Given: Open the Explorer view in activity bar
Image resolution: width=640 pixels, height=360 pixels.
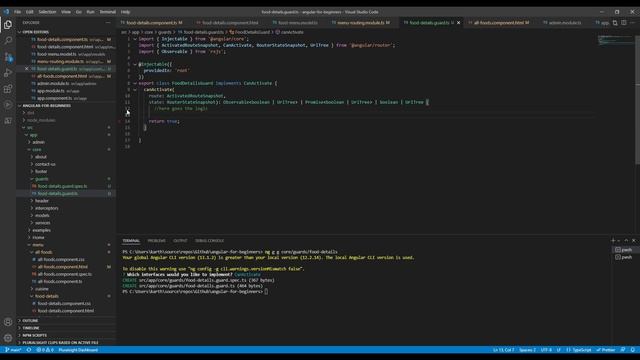Looking at the screenshot, I should (8, 24).
